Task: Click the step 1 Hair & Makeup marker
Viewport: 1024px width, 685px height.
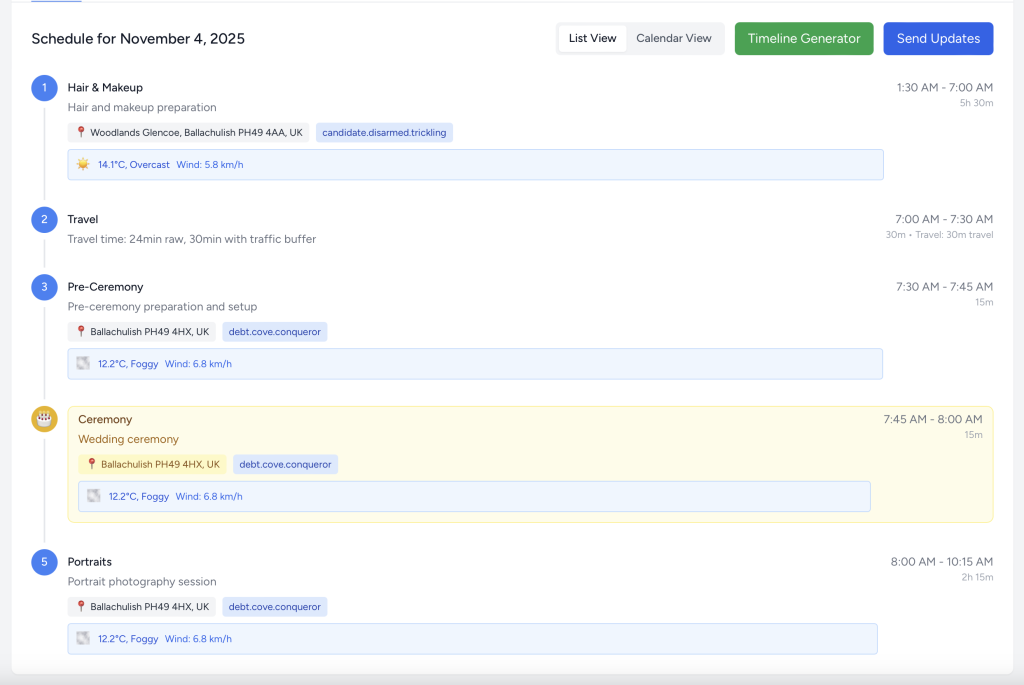Action: click(x=44, y=88)
